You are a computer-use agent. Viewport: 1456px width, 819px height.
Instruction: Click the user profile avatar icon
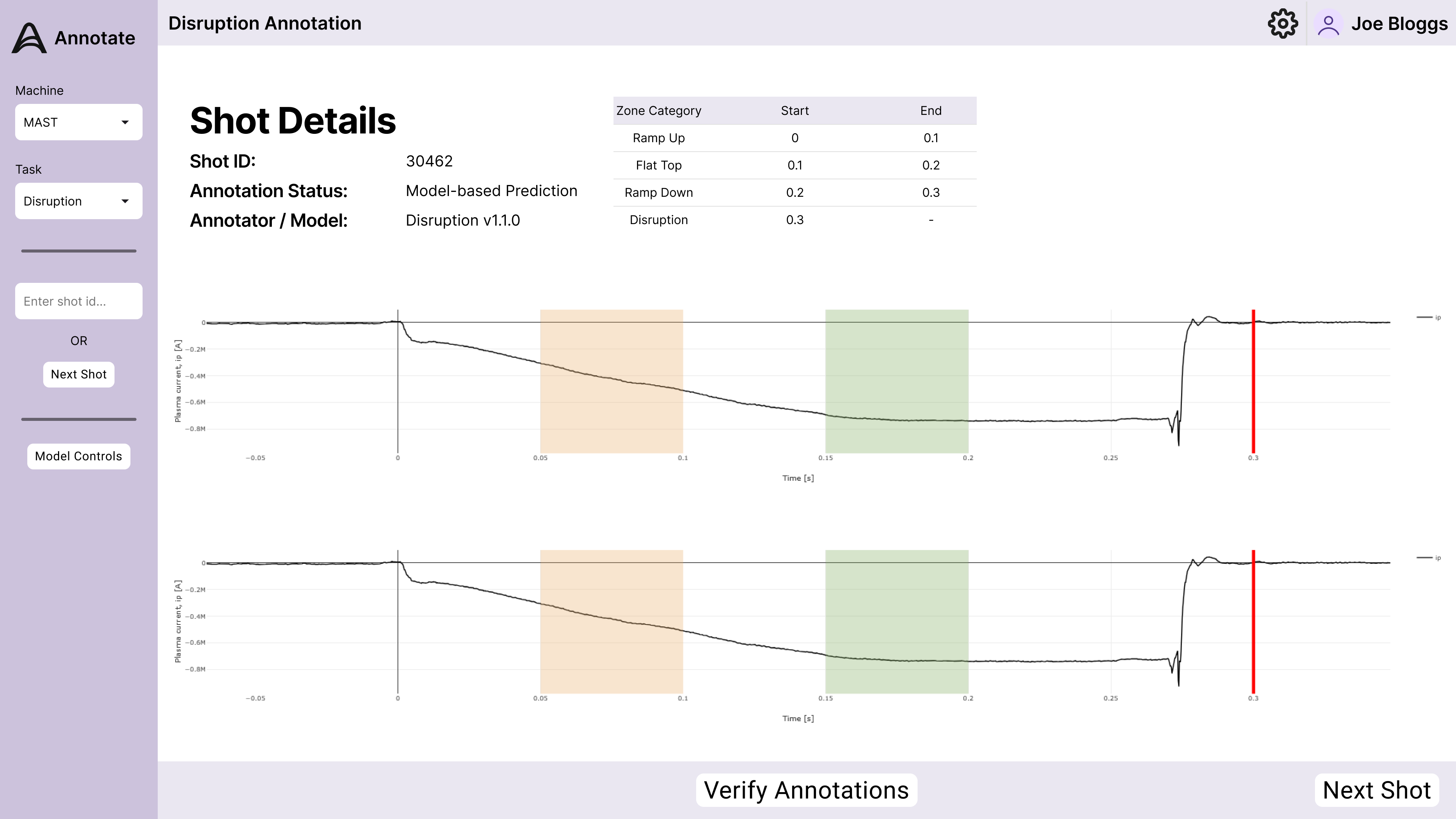point(1328,24)
